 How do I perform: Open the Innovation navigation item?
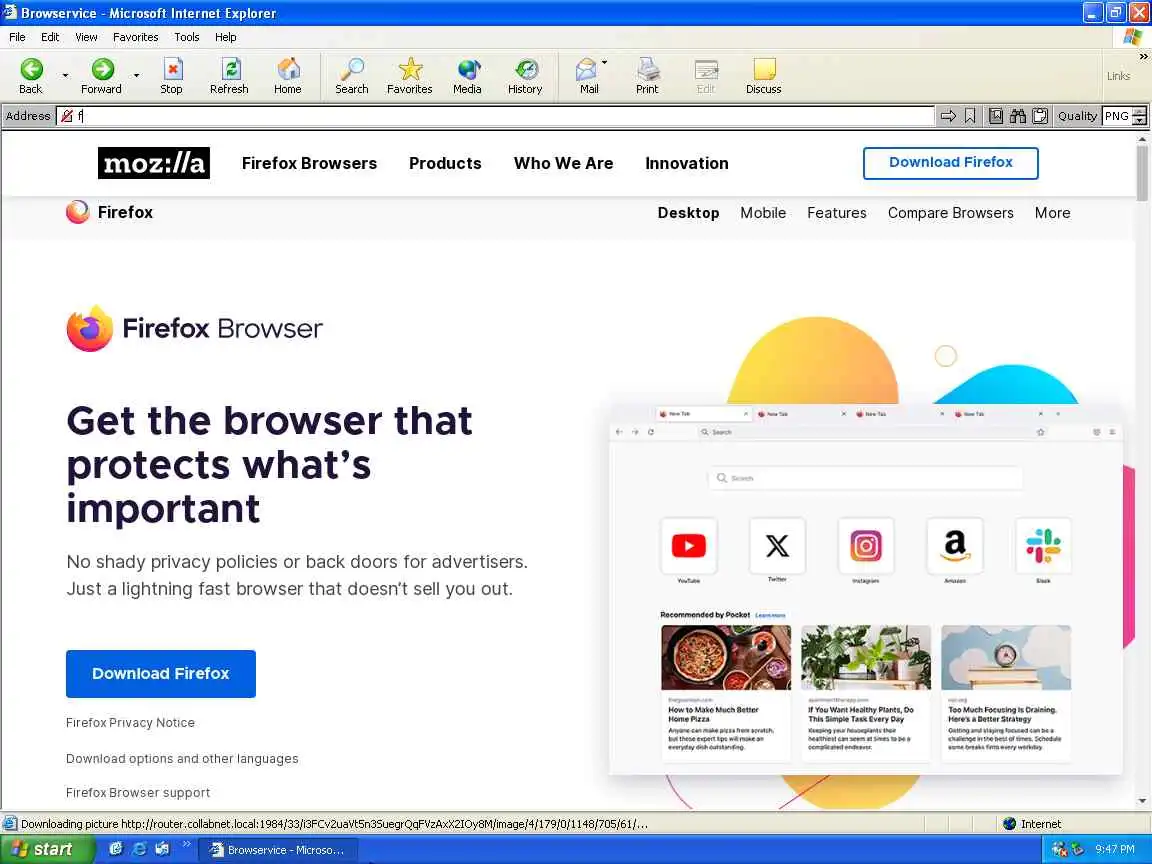pos(687,163)
